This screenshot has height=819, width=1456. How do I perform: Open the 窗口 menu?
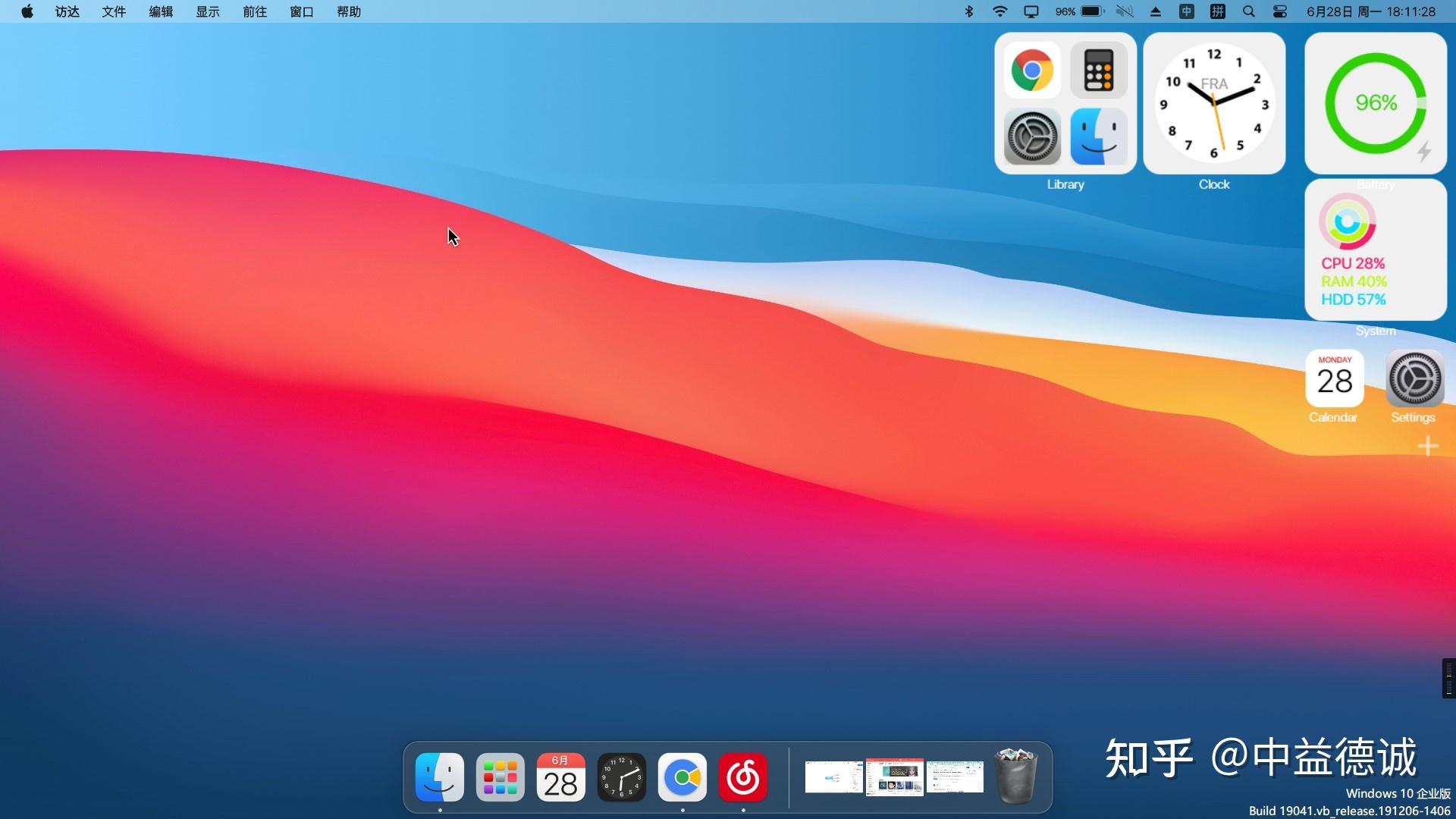pos(302,11)
